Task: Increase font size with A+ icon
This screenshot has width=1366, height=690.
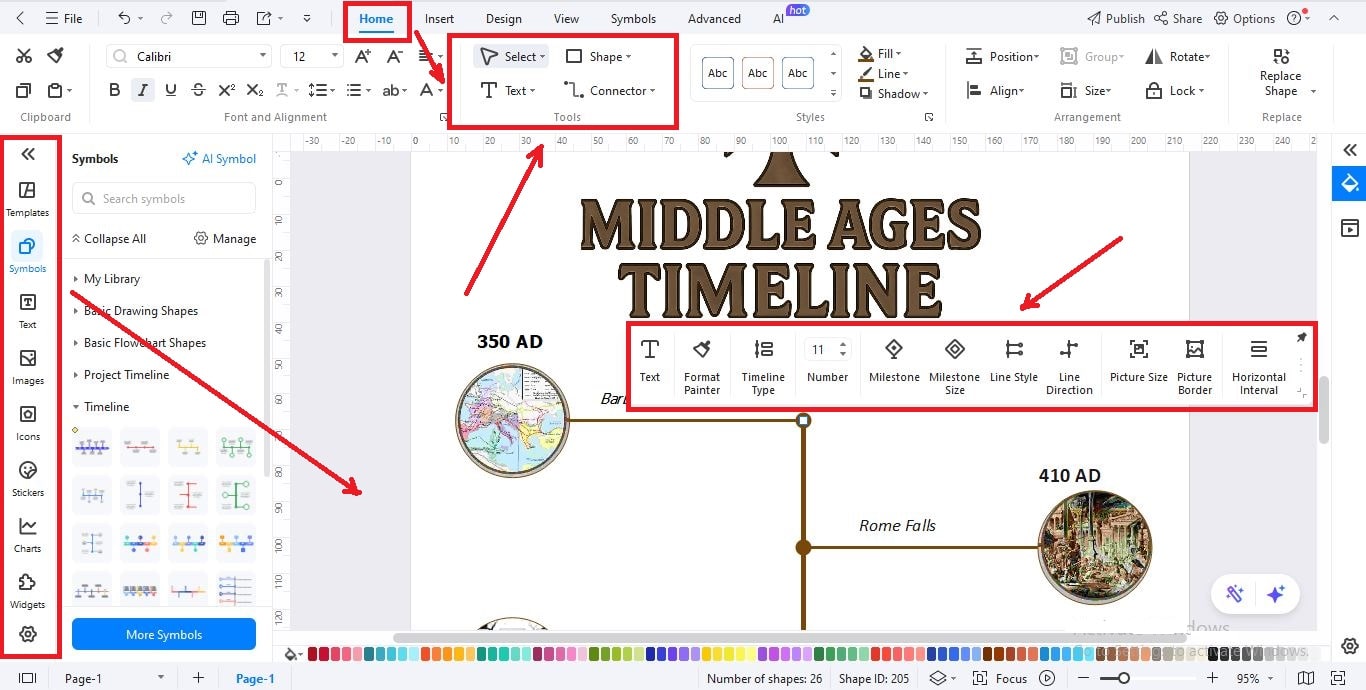Action: pos(363,57)
